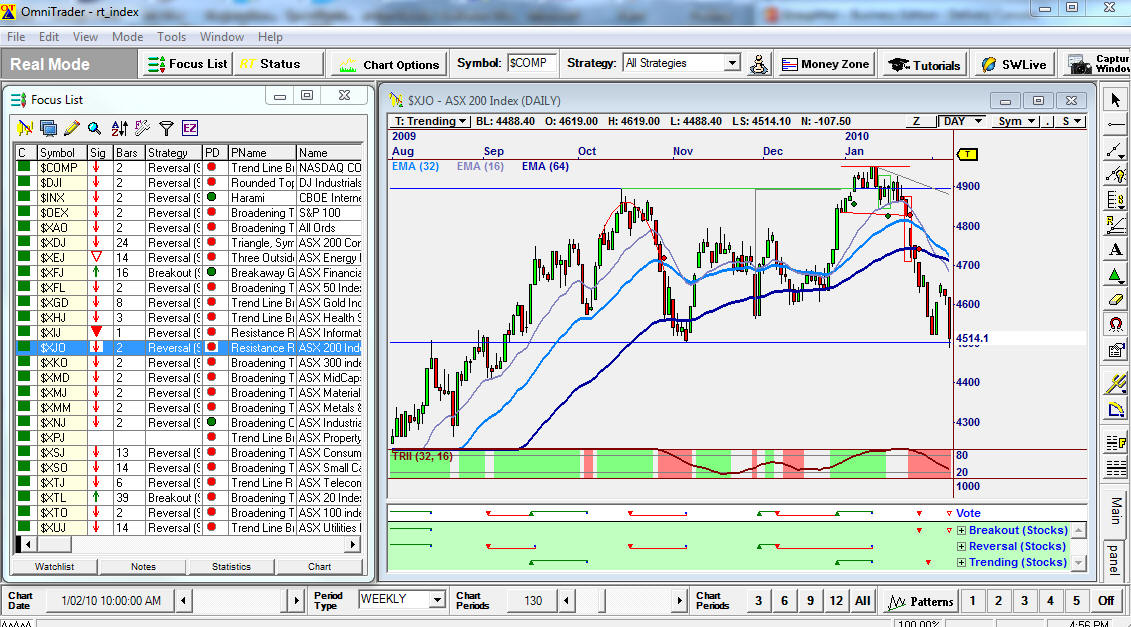Click the purple EZ icon
Image resolution: width=1131 pixels, height=627 pixels.
pyautogui.click(x=190, y=128)
